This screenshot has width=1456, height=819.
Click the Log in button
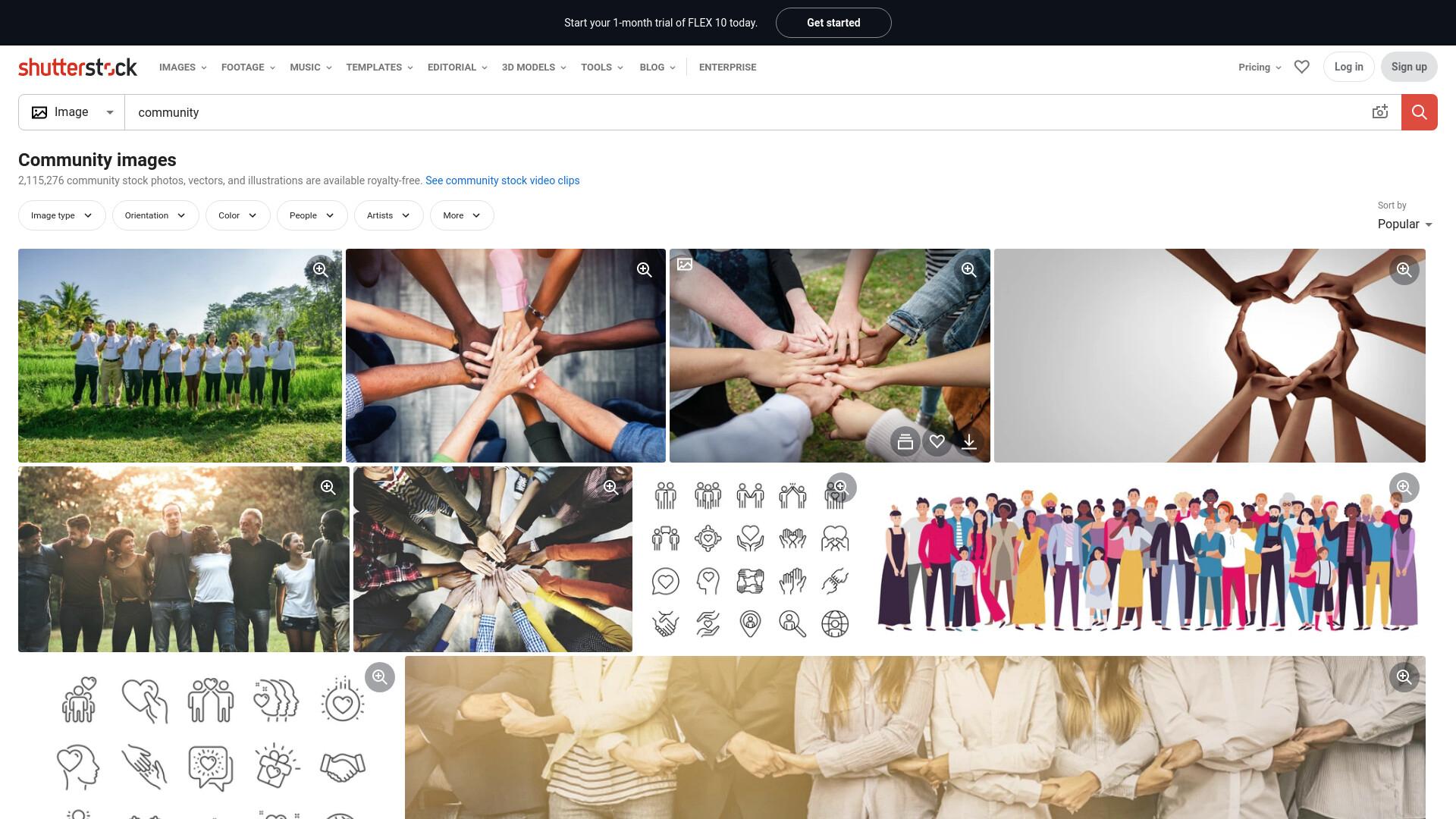(x=1348, y=67)
